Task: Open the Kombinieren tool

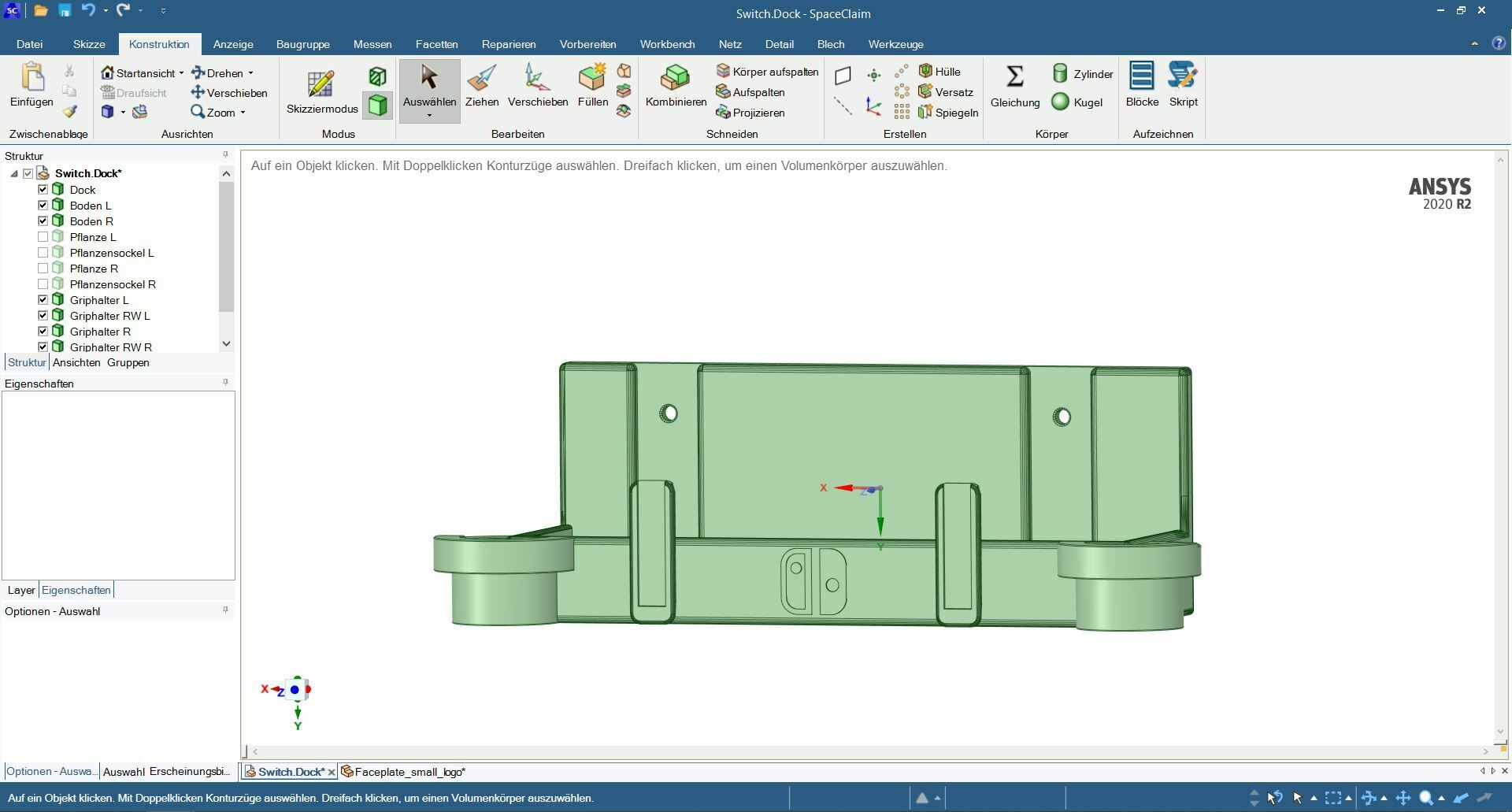Action: click(676, 86)
